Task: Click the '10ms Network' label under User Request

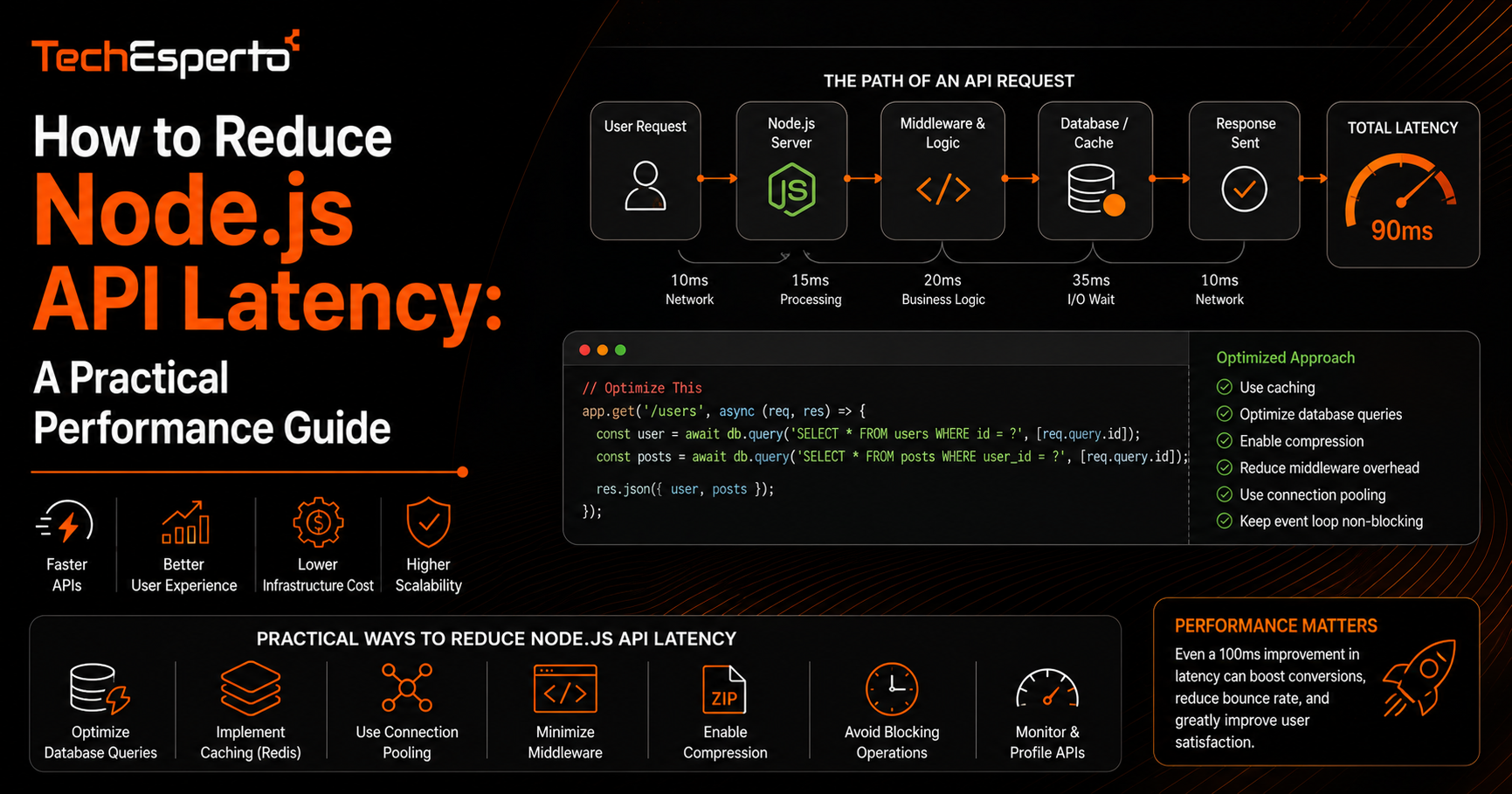Action: (x=689, y=289)
